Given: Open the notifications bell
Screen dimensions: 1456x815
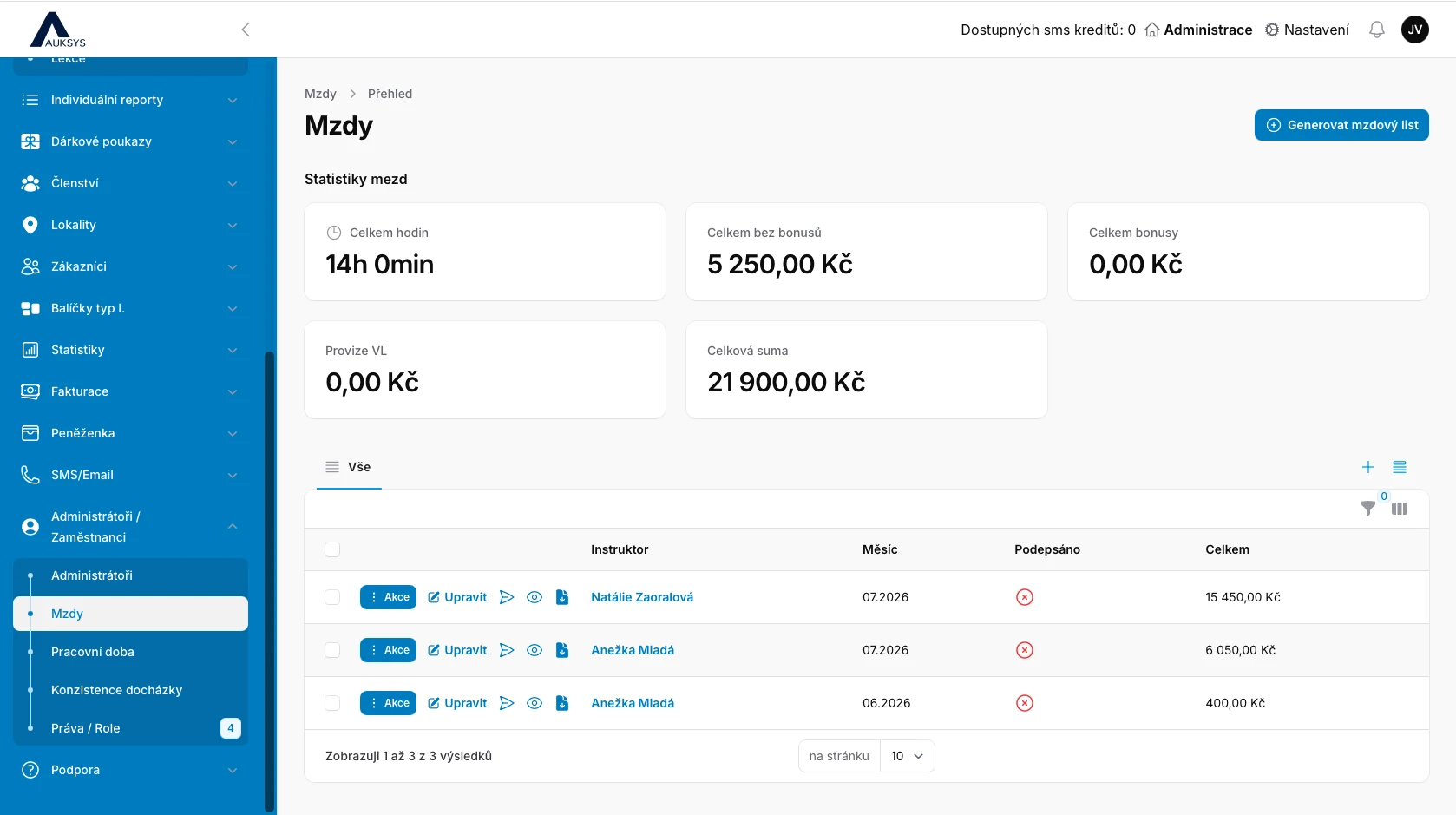Looking at the screenshot, I should (1376, 30).
